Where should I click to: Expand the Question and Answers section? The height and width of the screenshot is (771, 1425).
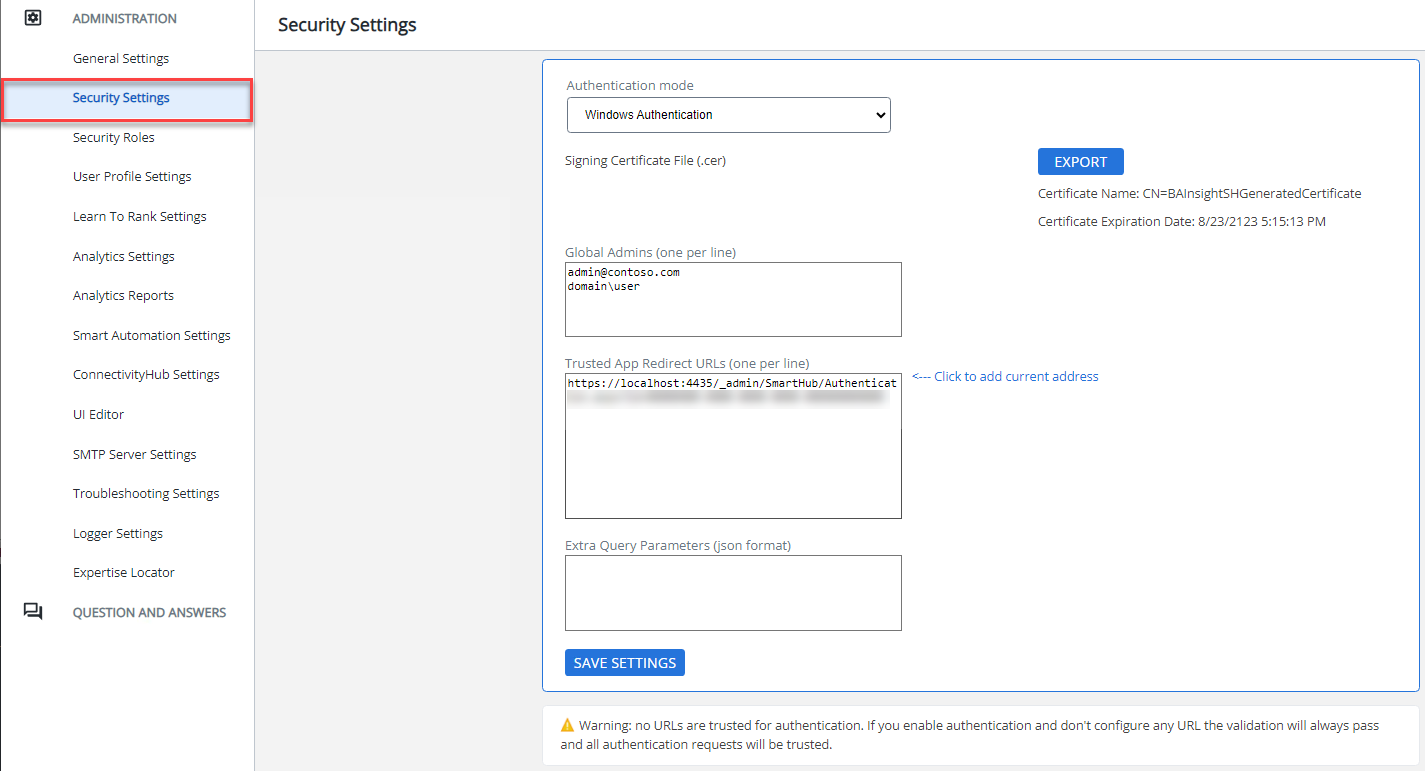(x=149, y=612)
